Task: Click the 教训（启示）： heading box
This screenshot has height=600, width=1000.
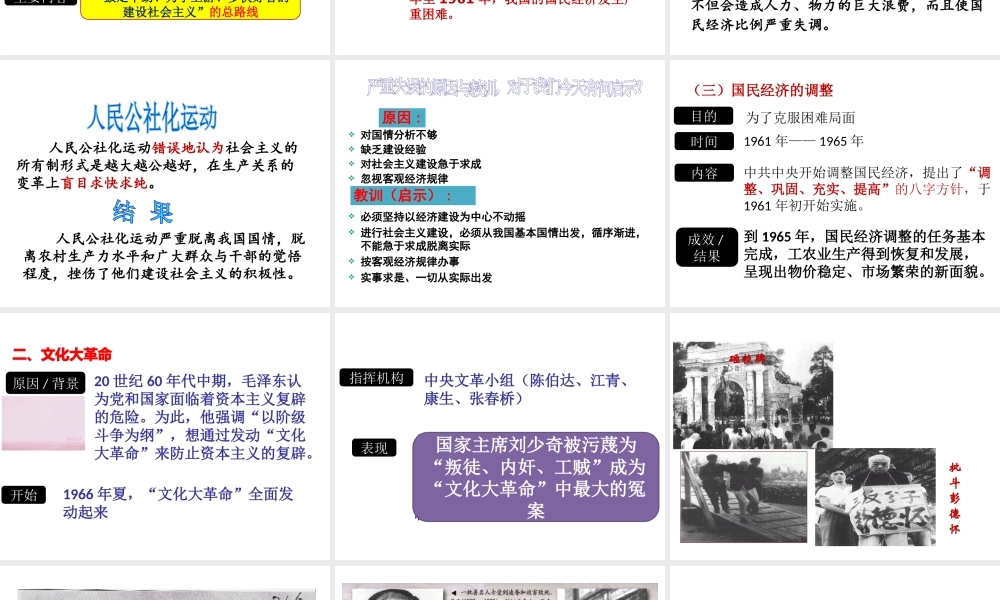Action: pyautogui.click(x=413, y=195)
